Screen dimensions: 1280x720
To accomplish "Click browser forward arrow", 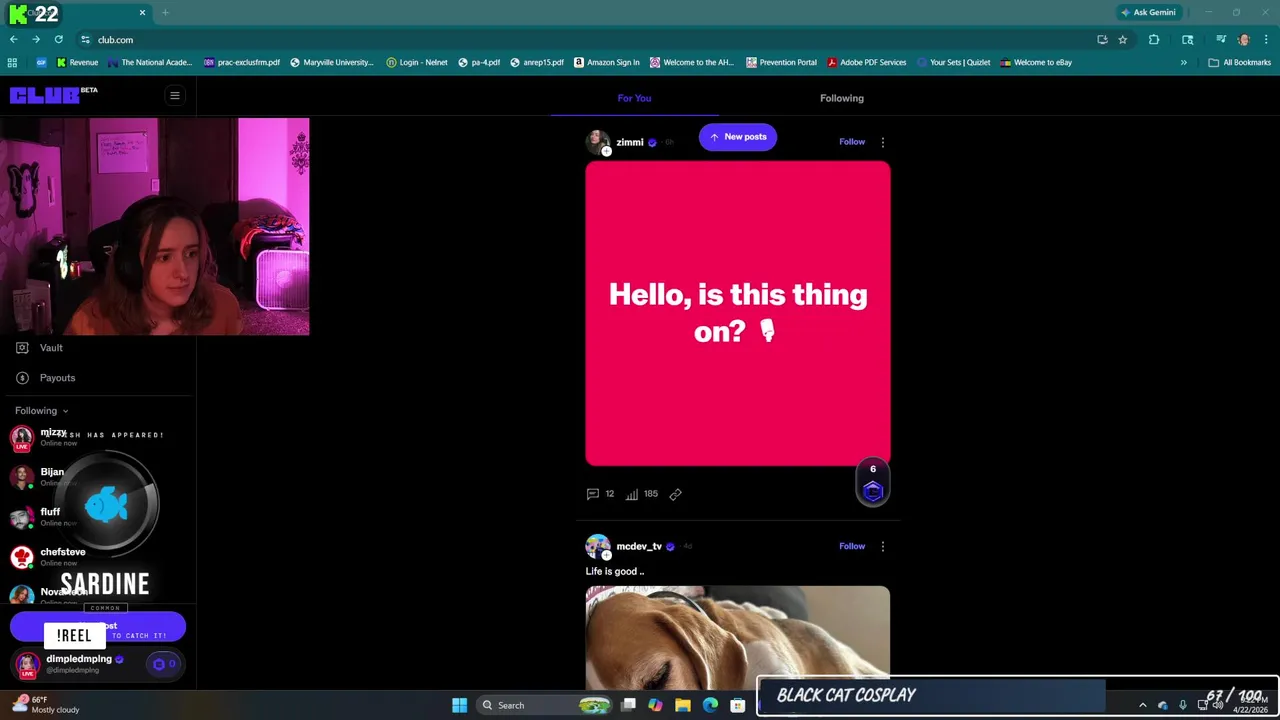I will click(x=36, y=40).
